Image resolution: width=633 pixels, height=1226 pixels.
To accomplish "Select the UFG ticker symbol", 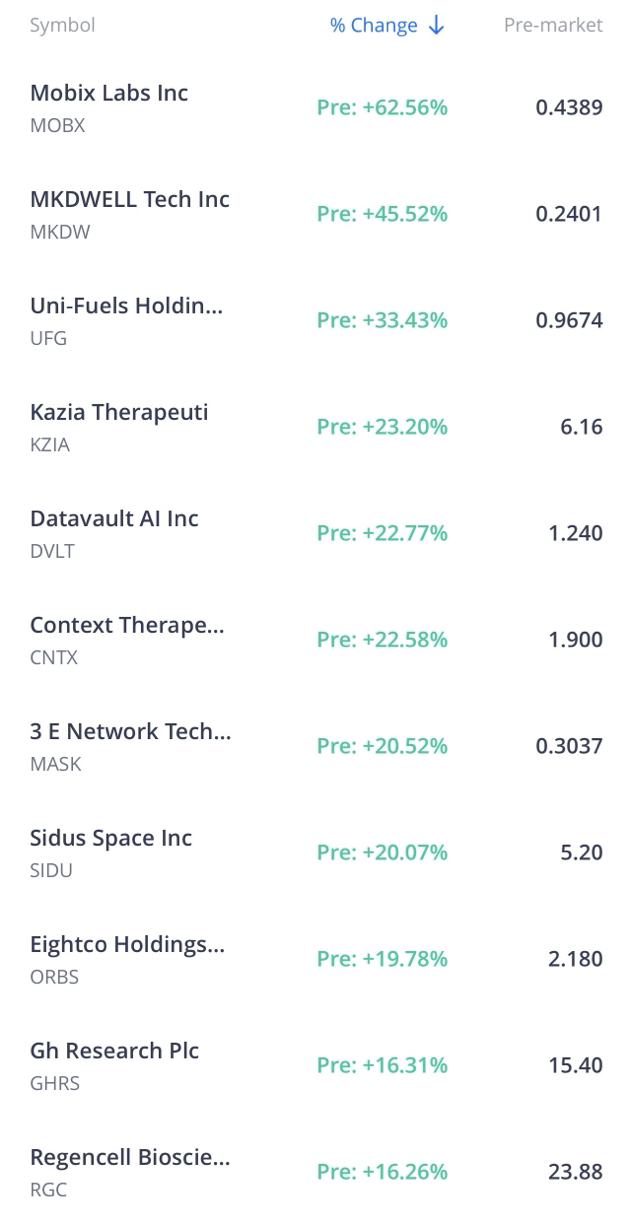I will click(49, 338).
